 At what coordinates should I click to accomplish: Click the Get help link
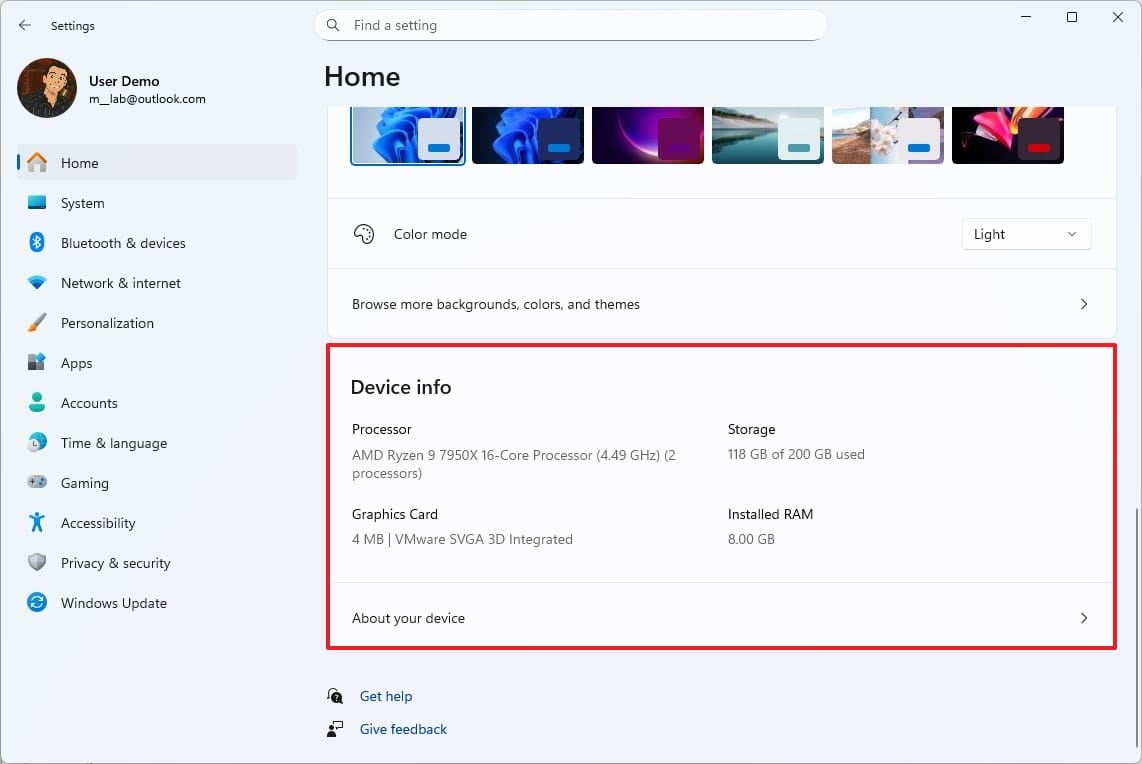(x=386, y=696)
